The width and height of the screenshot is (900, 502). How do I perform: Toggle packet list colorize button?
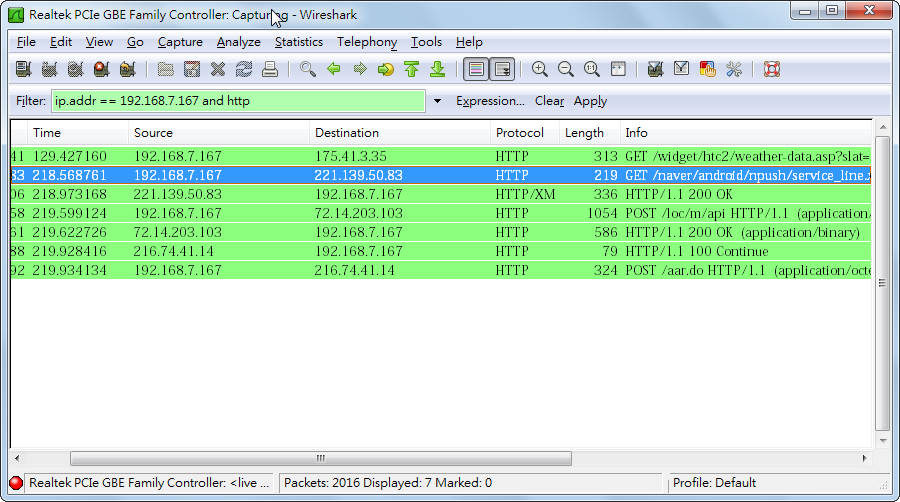click(476, 69)
